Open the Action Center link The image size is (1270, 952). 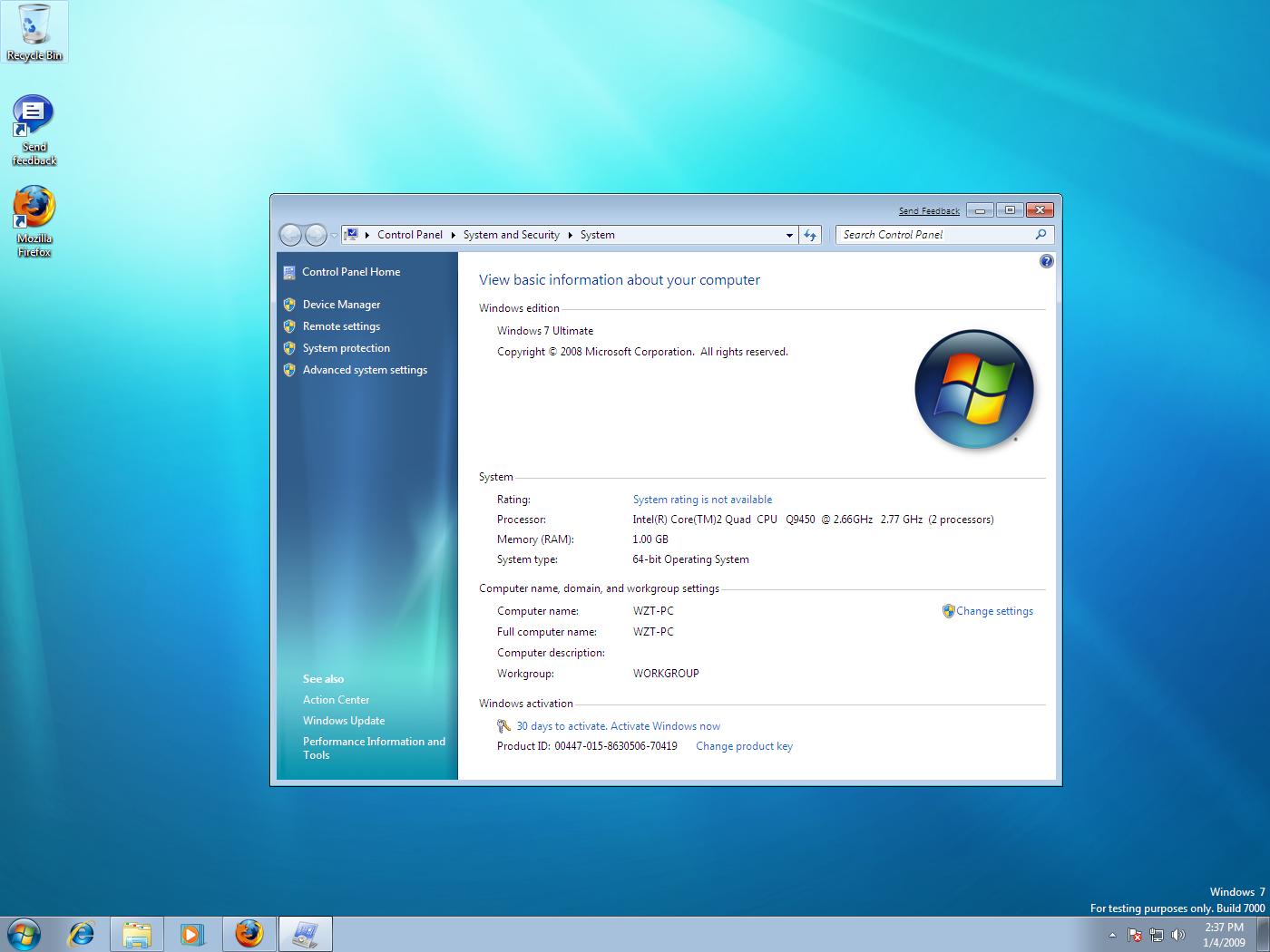(337, 700)
